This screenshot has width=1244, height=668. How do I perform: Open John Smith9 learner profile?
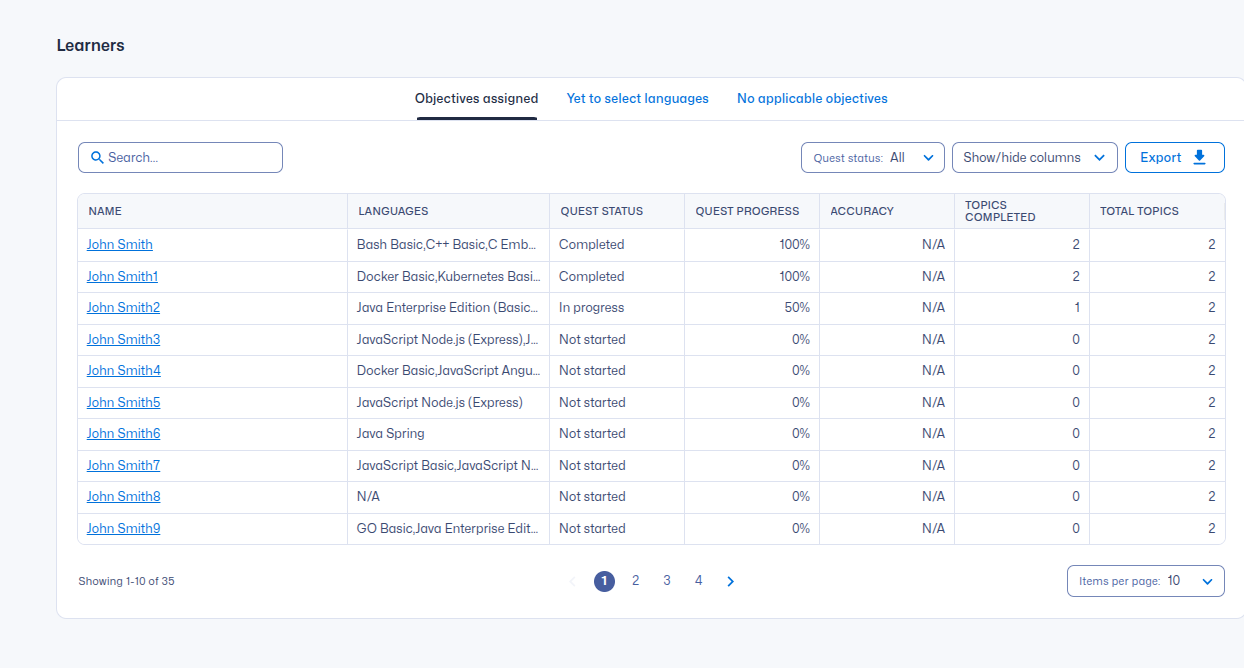click(123, 529)
